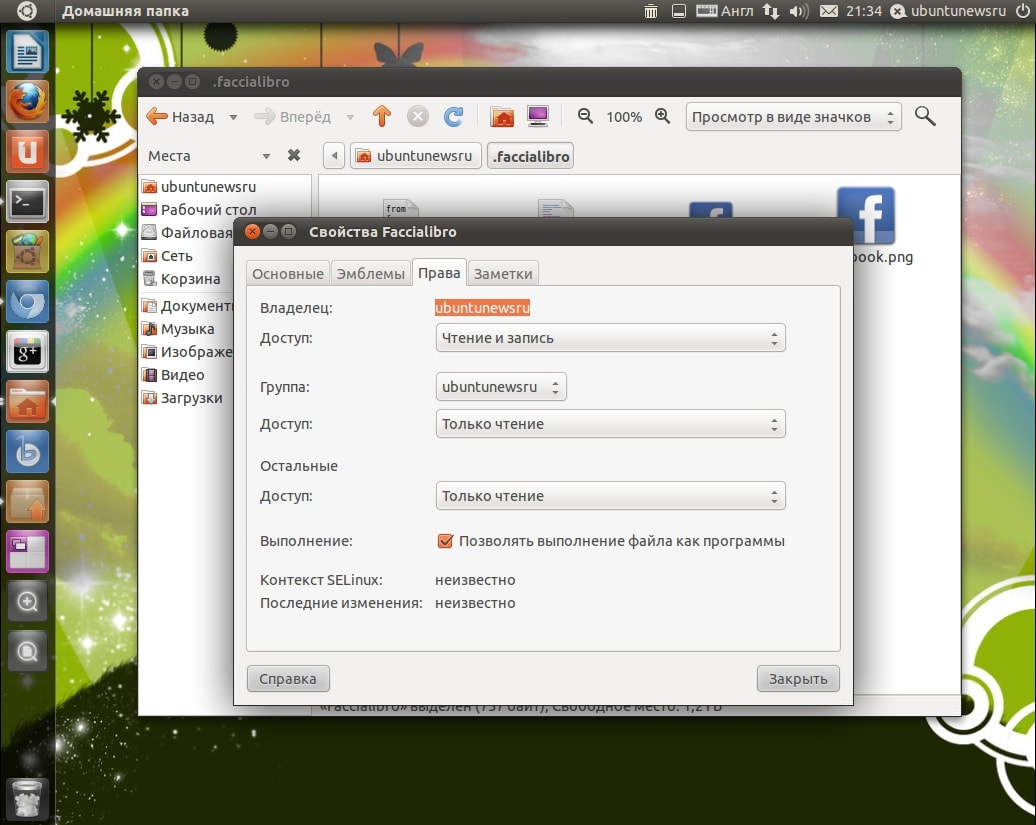Viewport: 1036px width, 825px height.
Task: Open group selector ubuntunewsru dropdown
Action: click(x=501, y=387)
